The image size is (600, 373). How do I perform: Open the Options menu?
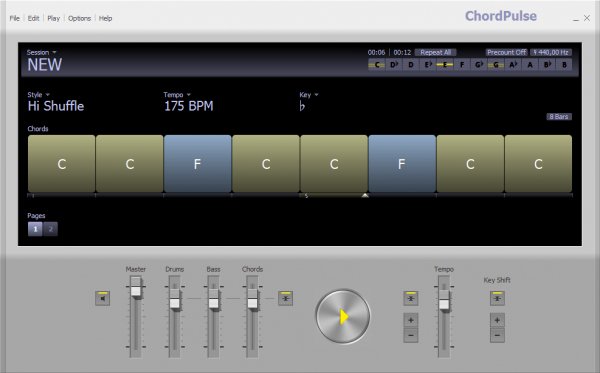pyautogui.click(x=79, y=18)
